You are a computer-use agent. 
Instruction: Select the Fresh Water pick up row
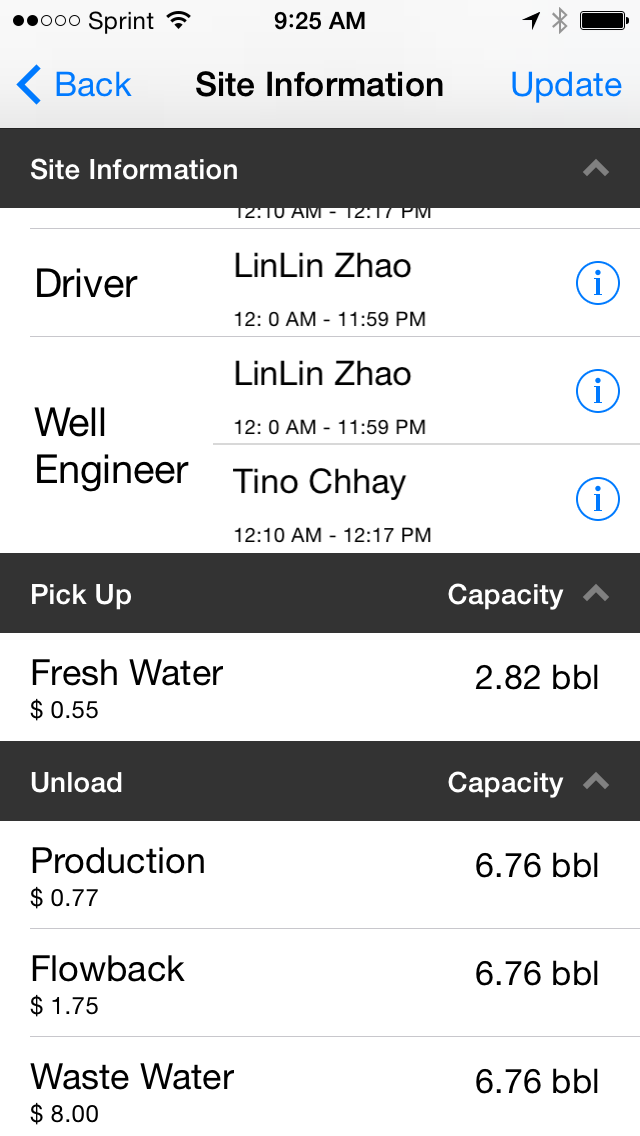click(x=320, y=687)
